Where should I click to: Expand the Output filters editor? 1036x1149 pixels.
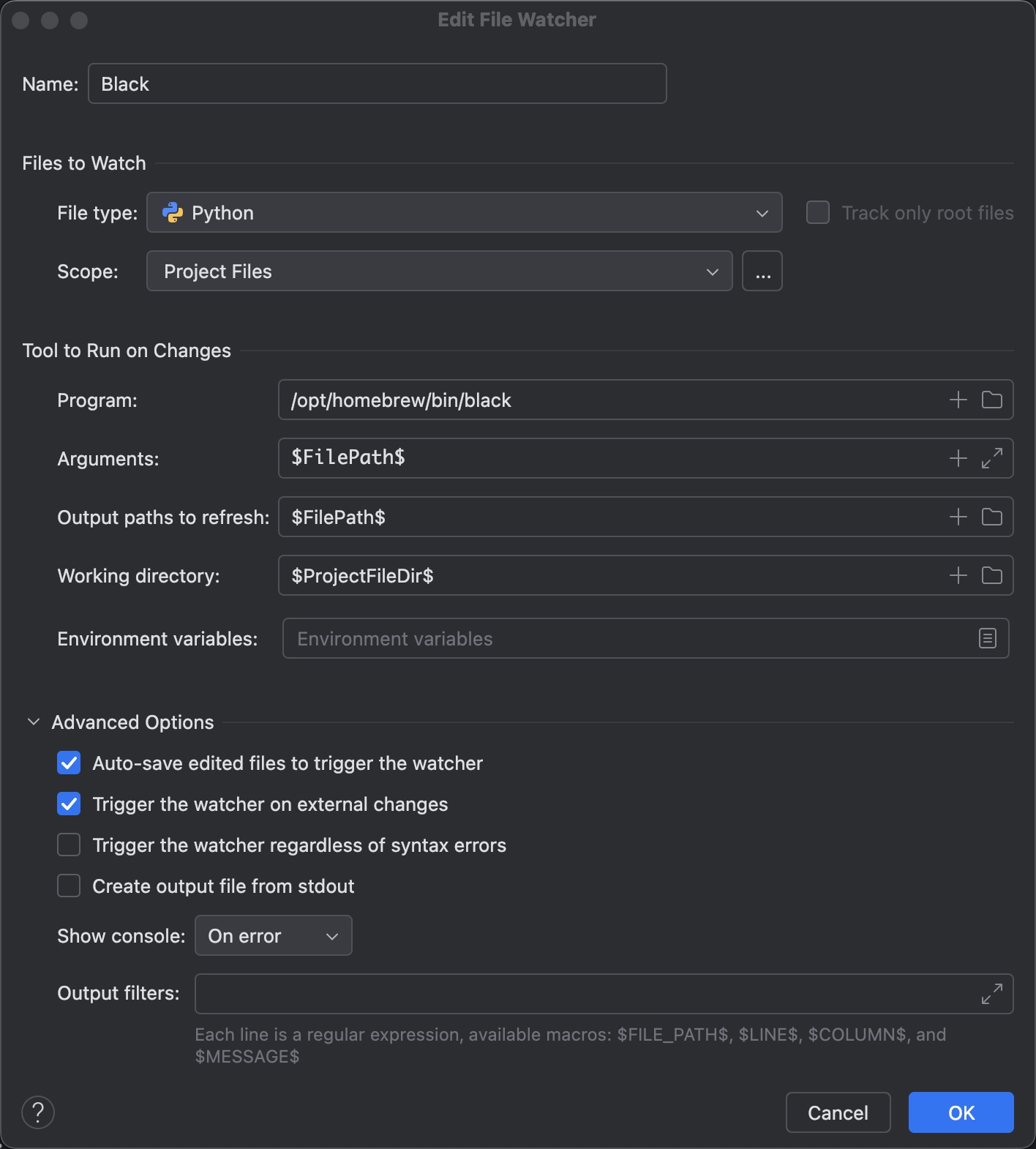pyautogui.click(x=991, y=994)
